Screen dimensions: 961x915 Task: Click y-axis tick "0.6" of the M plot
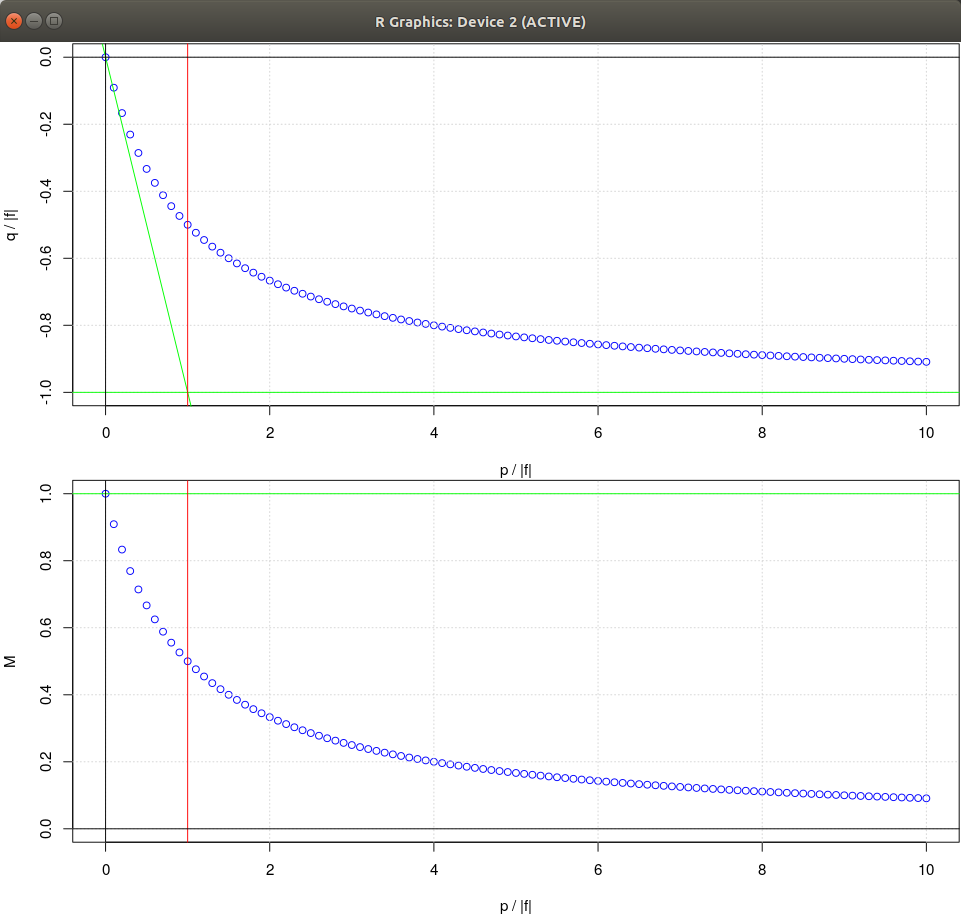coord(46,628)
